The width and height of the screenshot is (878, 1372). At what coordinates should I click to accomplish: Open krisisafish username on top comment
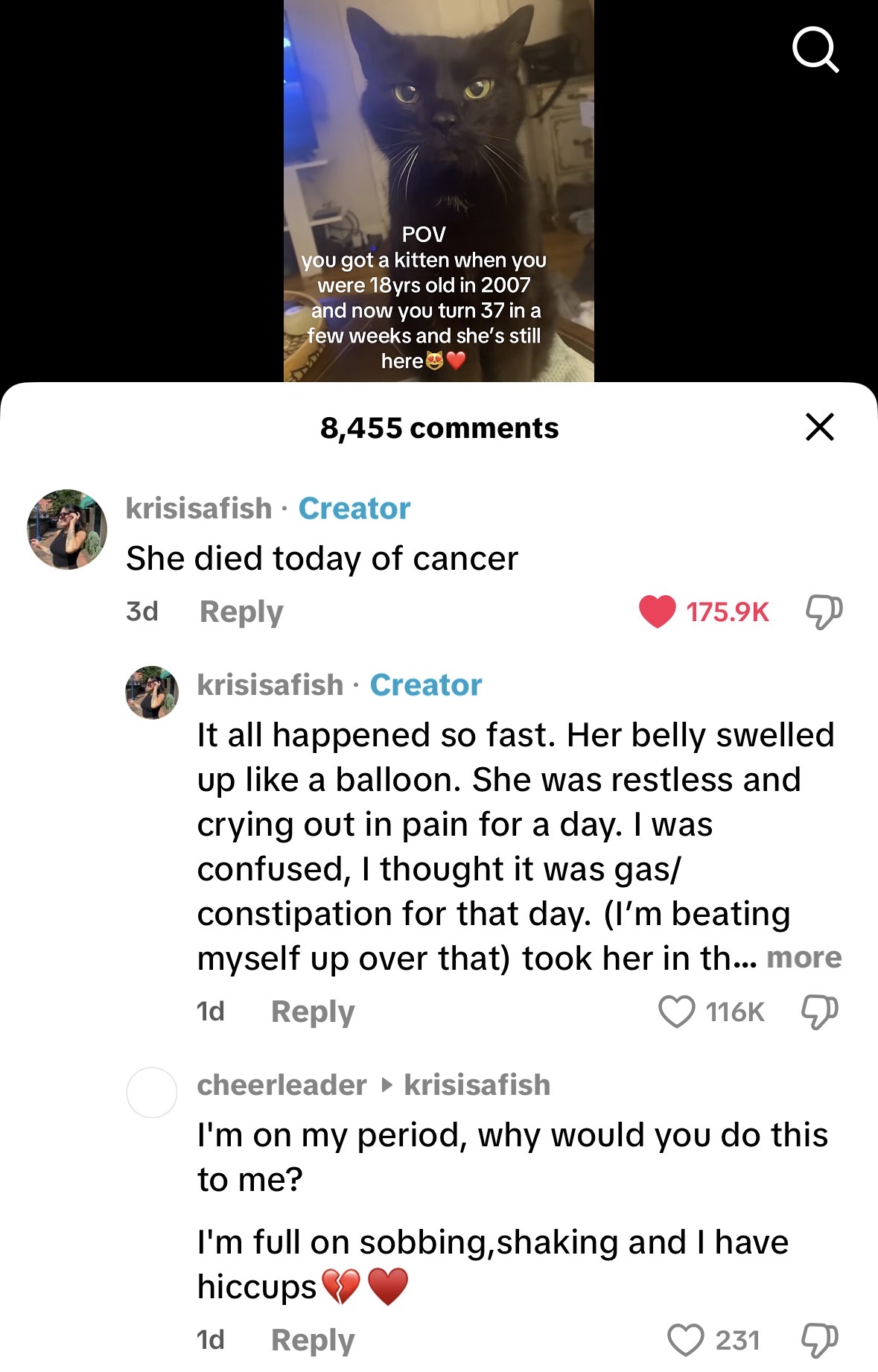tap(199, 509)
